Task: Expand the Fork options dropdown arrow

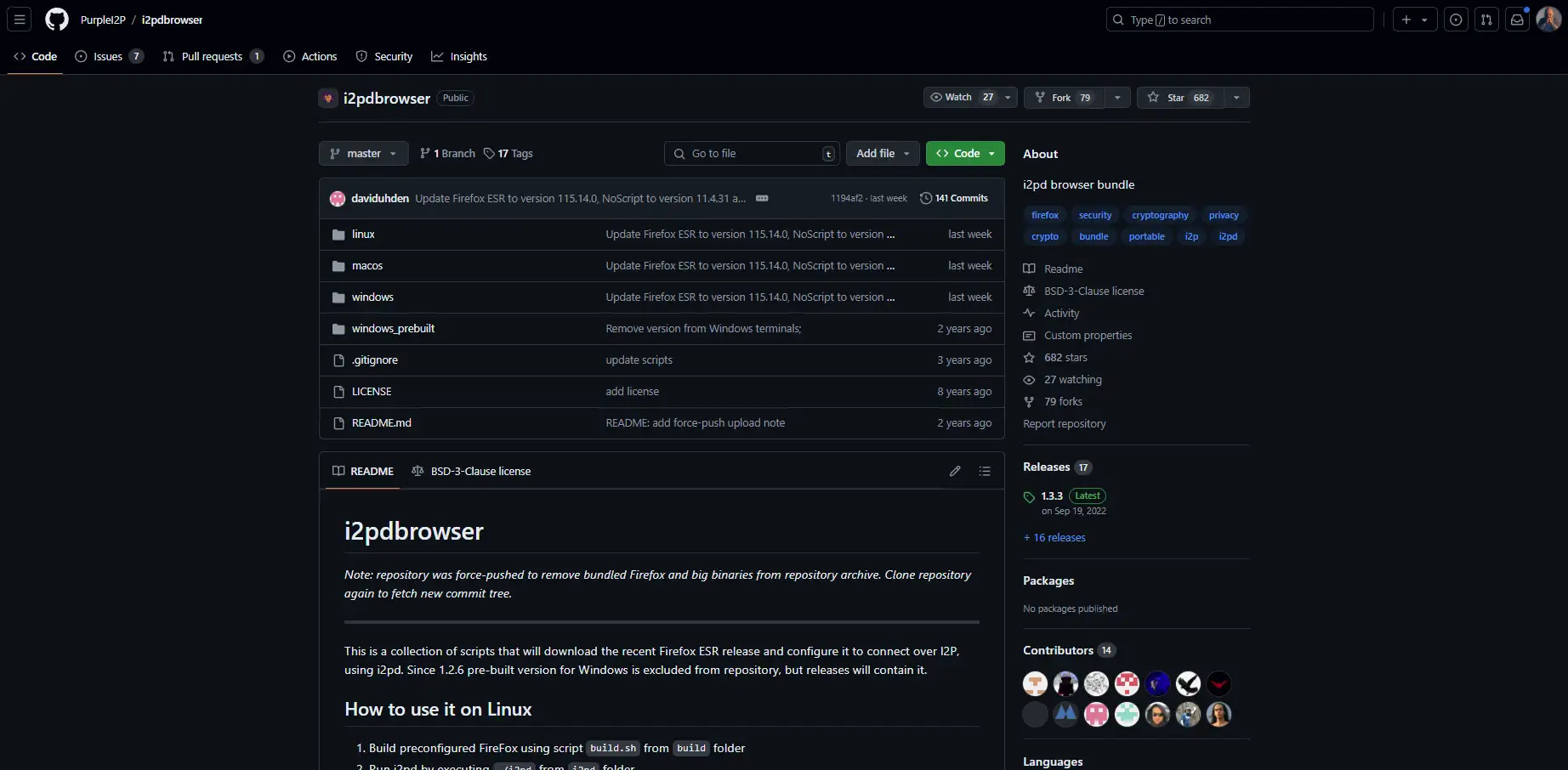Action: pos(1117,98)
